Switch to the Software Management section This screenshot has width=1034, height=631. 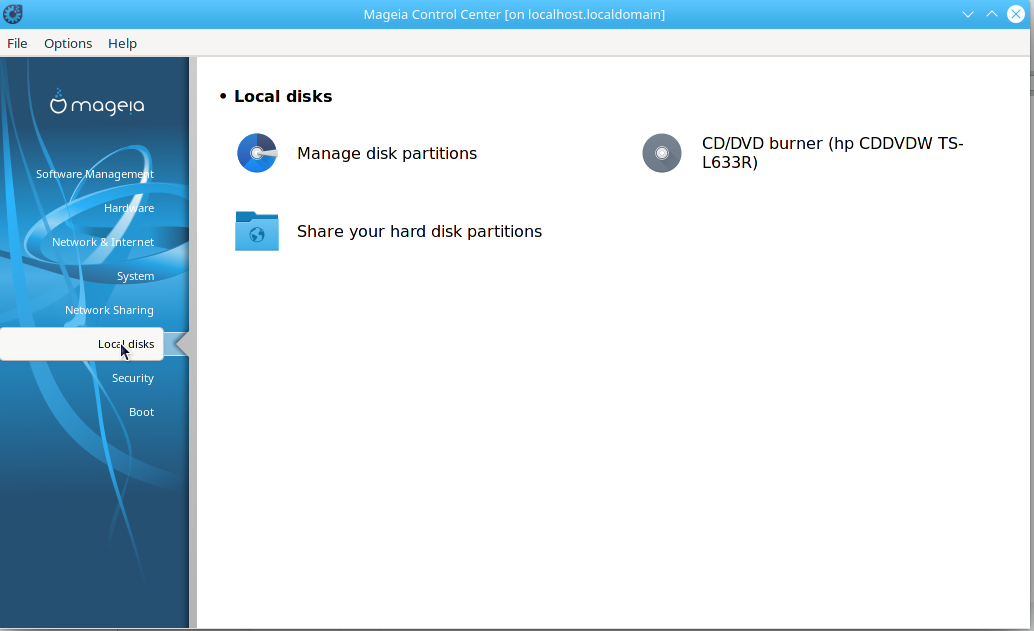(95, 174)
